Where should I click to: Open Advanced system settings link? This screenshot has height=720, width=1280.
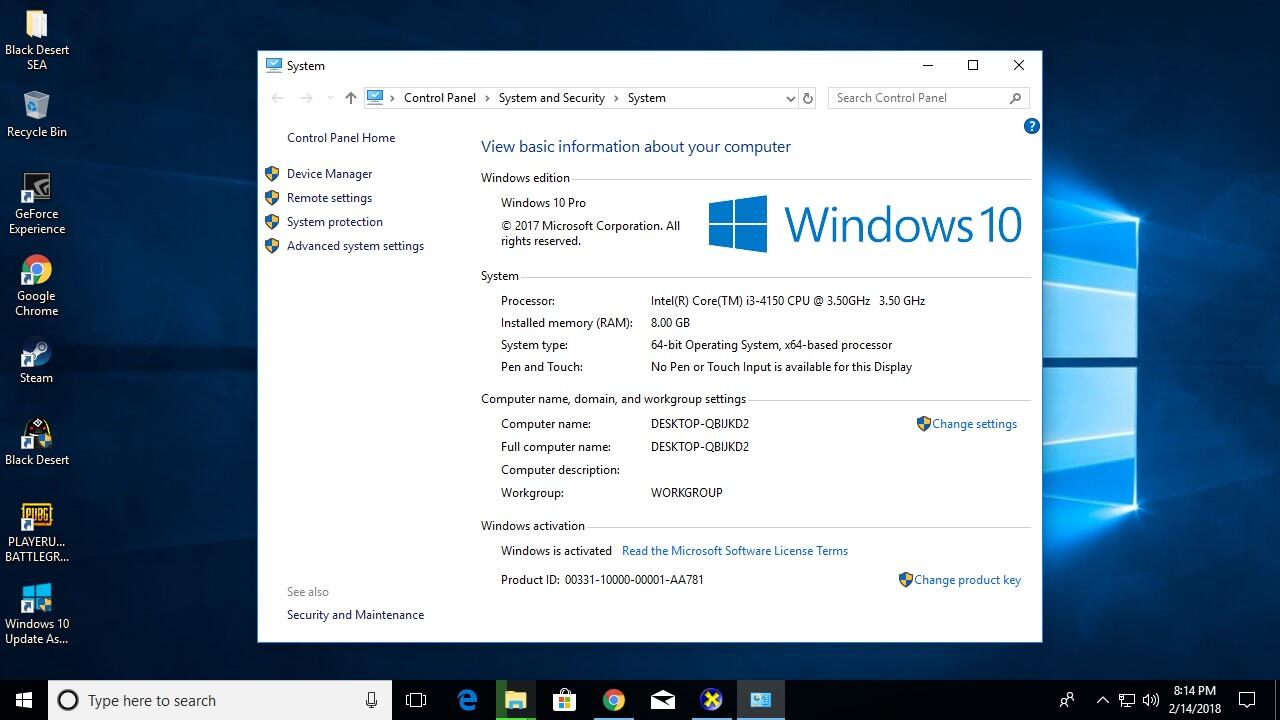(355, 246)
